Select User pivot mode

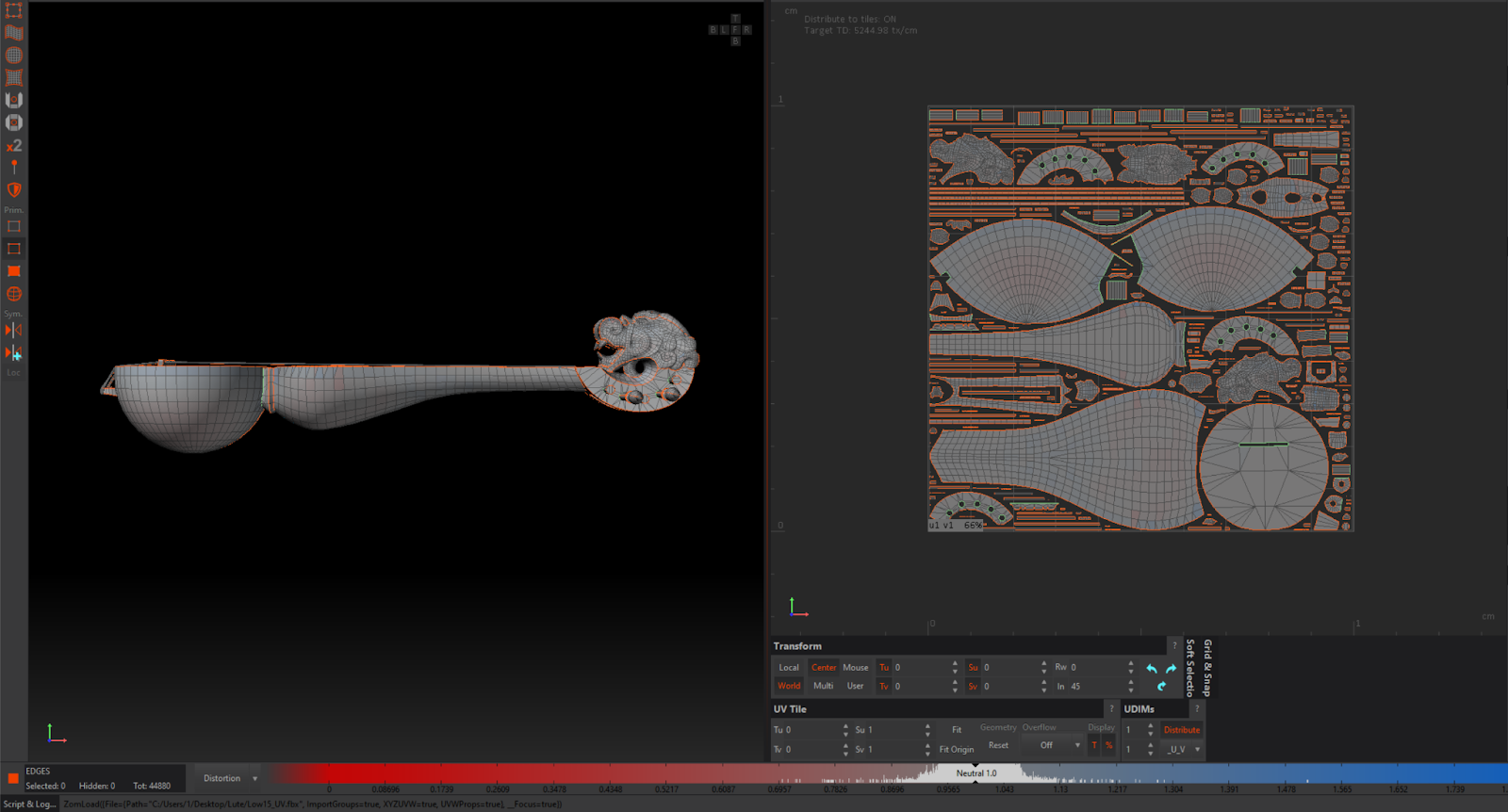(856, 686)
